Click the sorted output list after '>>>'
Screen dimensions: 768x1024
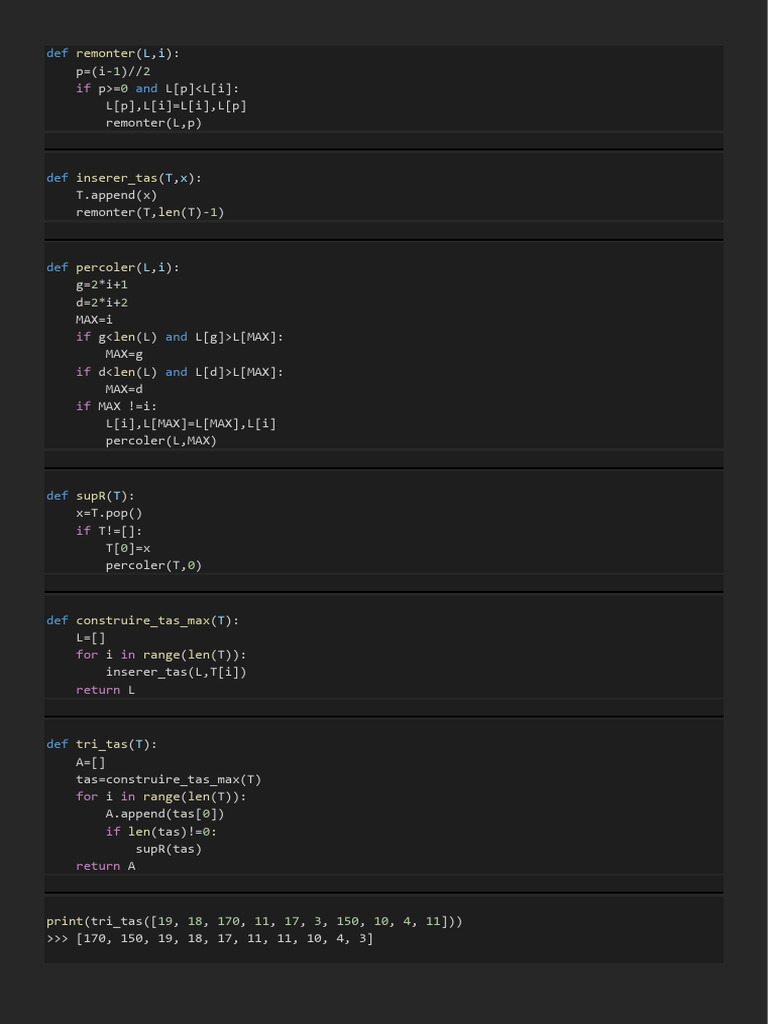tap(224, 939)
